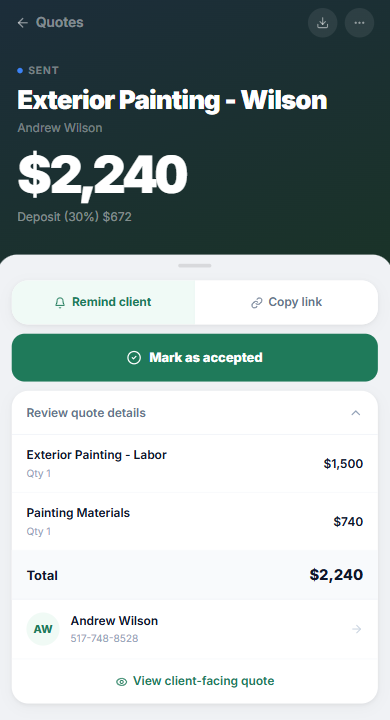Go back to the Quotes list
This screenshot has height=720, width=390.
[51, 22]
